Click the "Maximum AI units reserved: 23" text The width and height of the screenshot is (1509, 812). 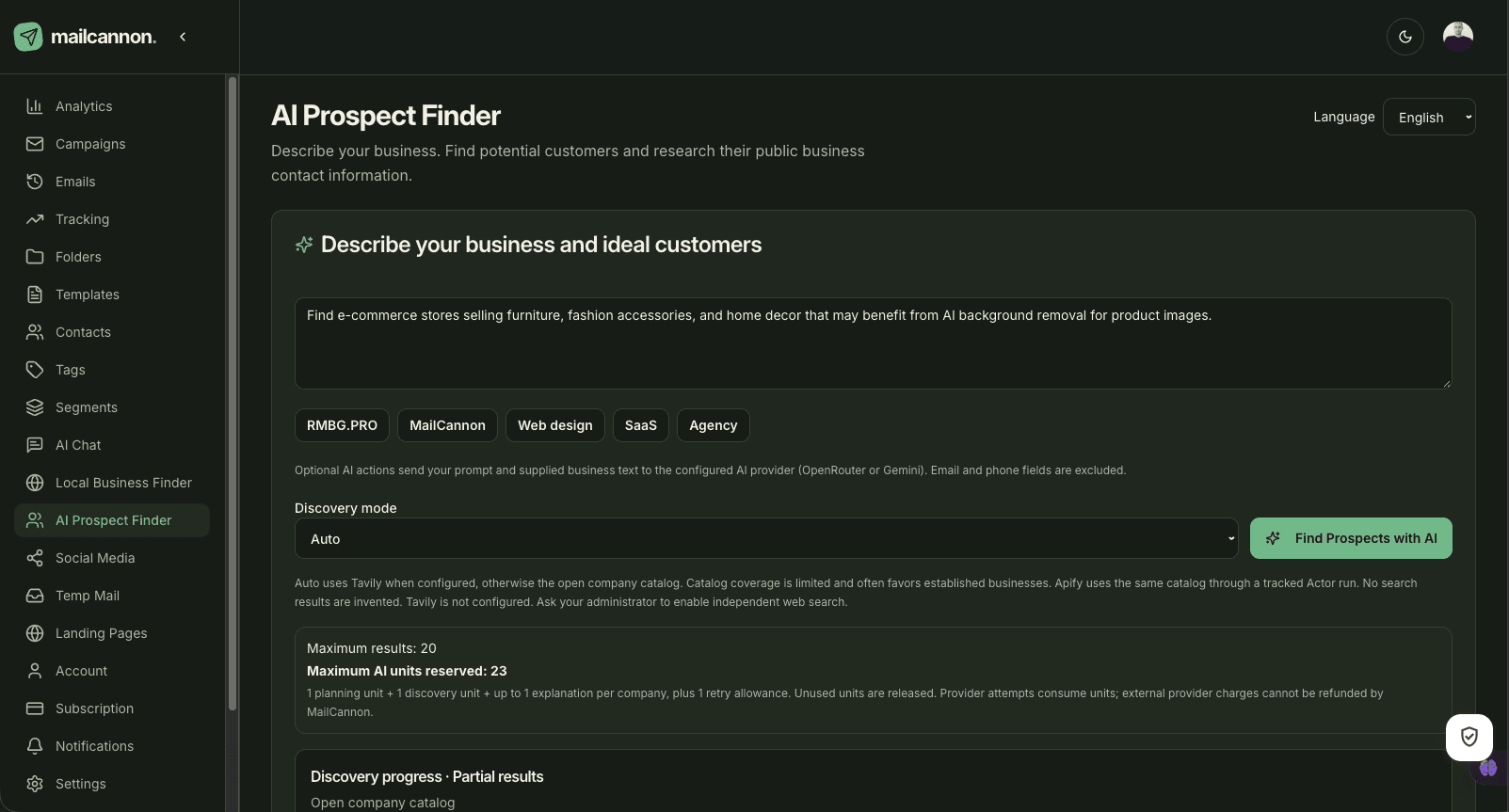tap(407, 671)
